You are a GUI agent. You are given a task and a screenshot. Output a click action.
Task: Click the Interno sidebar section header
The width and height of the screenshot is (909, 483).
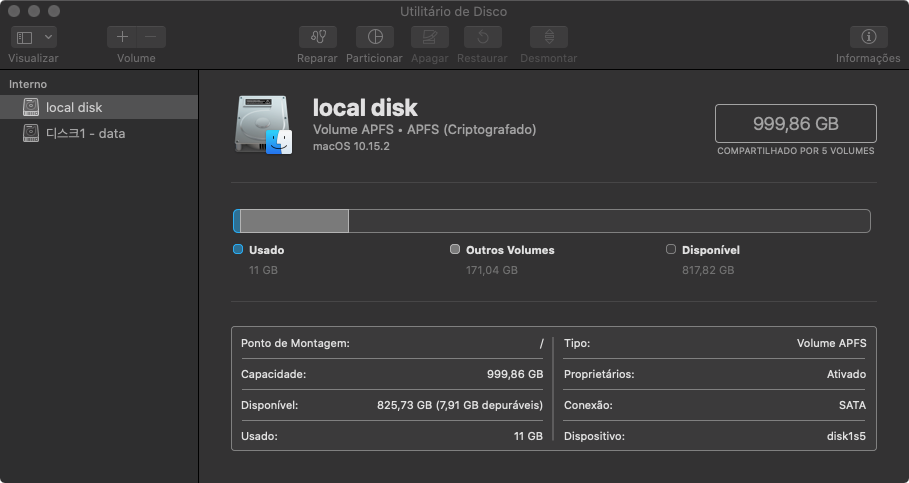[x=28, y=84]
